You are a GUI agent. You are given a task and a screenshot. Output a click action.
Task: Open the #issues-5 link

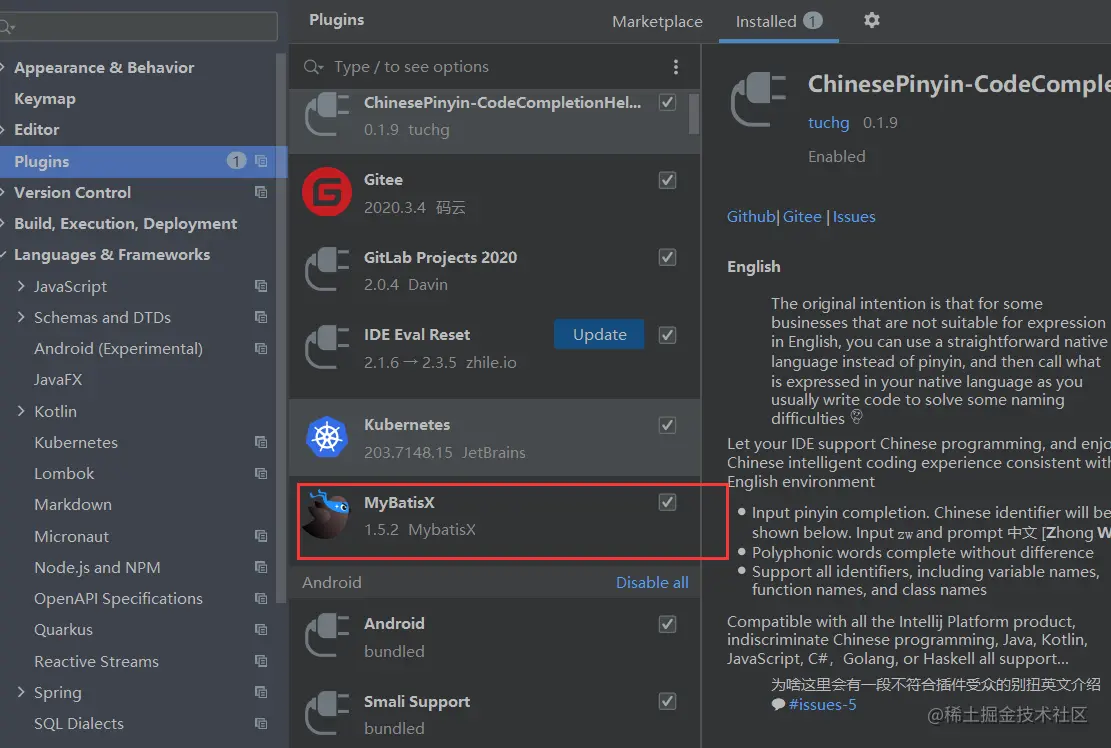822,705
